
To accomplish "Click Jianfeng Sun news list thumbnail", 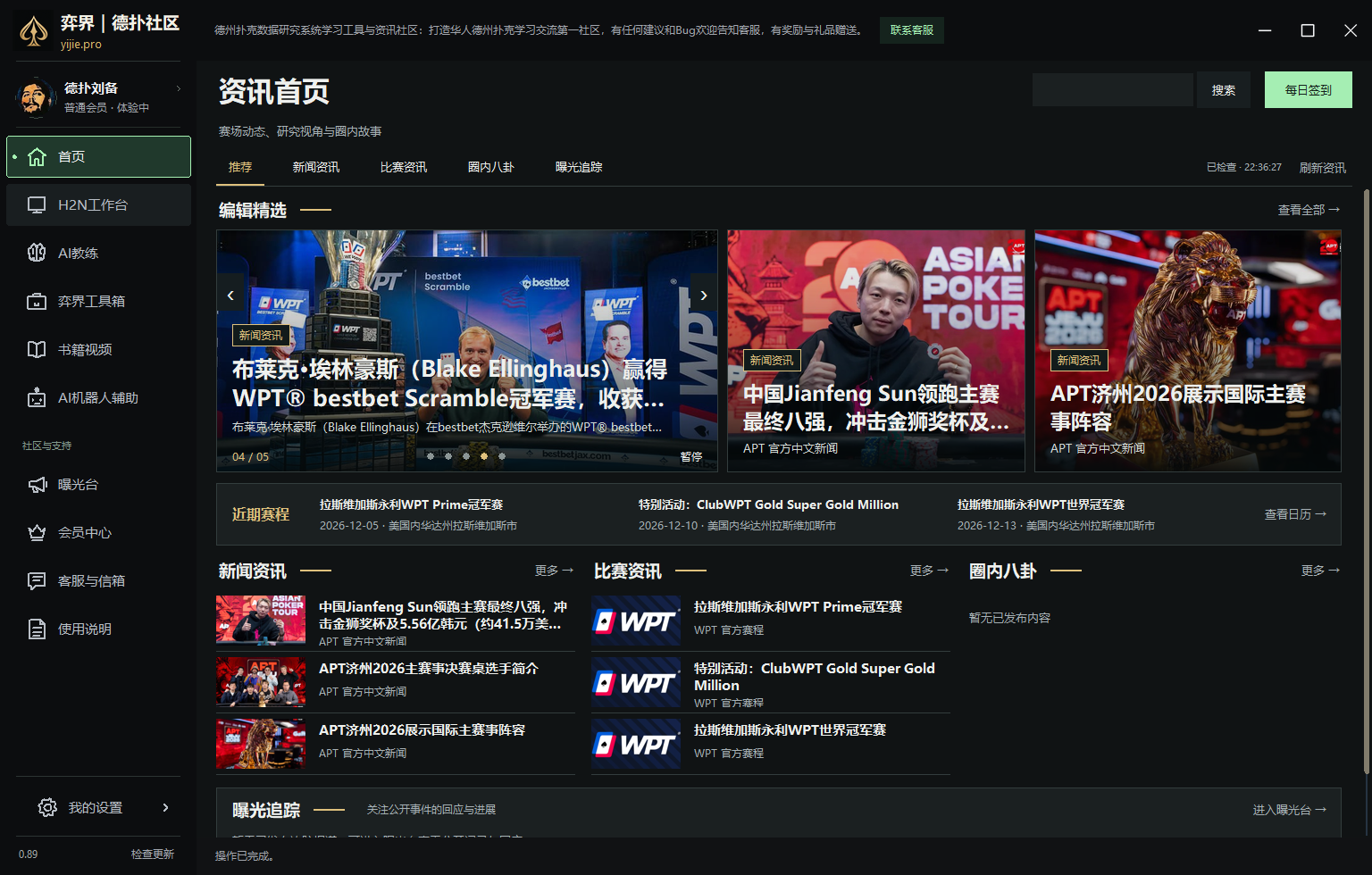I will click(x=261, y=620).
